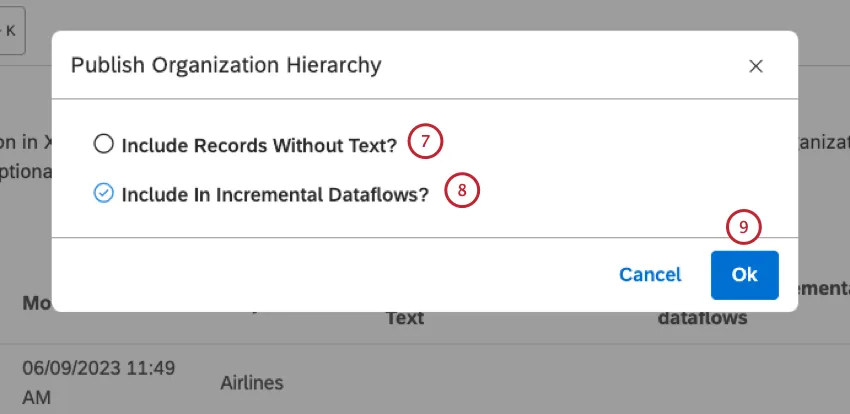Viewport: 850px width, 414px height.
Task: Click the partially hidden button ending in K
Action: [12, 30]
